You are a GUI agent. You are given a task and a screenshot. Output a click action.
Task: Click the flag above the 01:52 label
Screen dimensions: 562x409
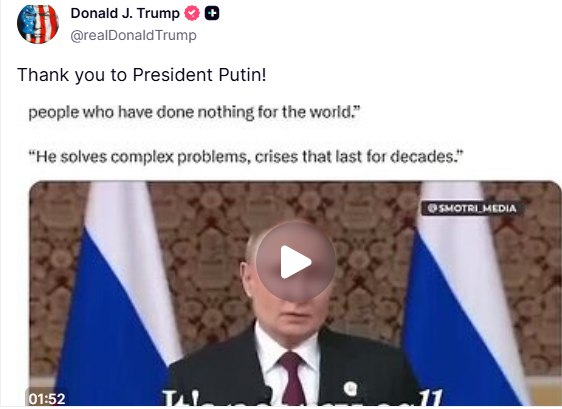[120, 294]
